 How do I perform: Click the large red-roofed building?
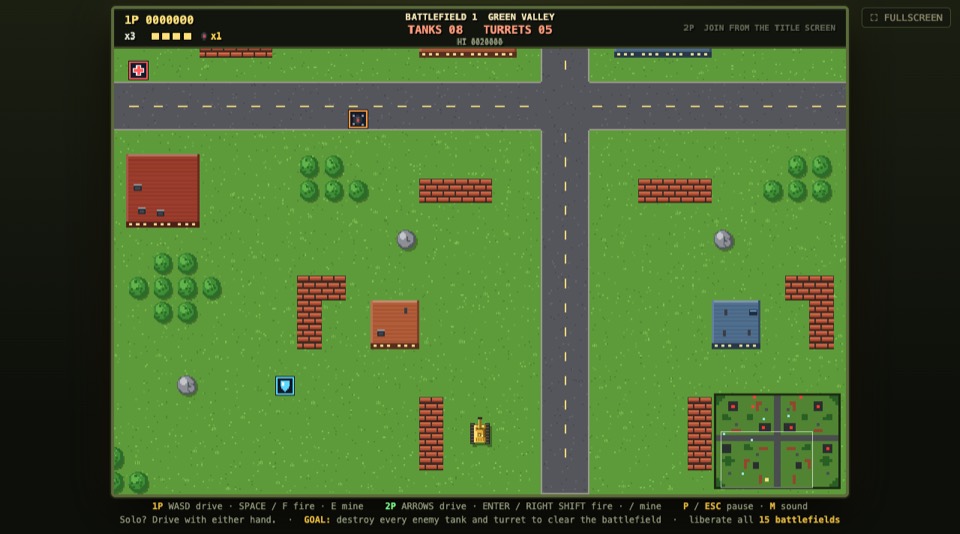pyautogui.click(x=163, y=190)
